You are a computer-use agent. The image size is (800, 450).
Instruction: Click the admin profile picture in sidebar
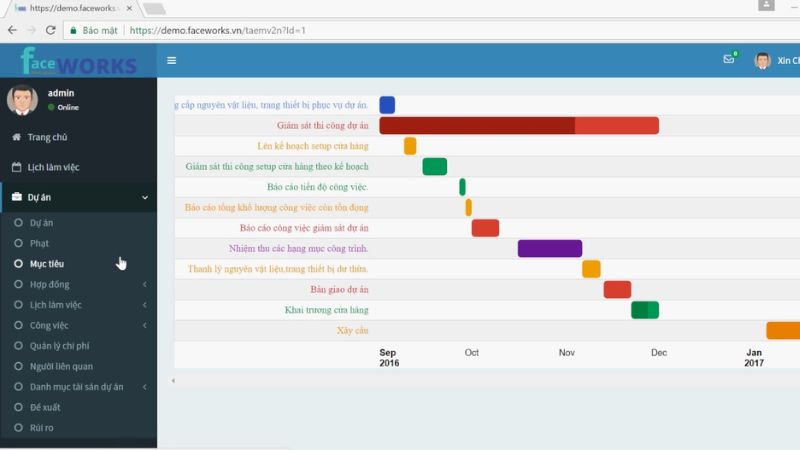point(22,100)
